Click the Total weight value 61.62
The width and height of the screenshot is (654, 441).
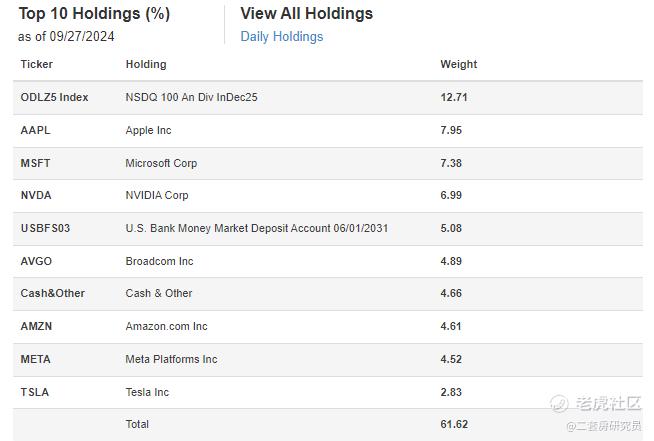pyautogui.click(x=454, y=424)
